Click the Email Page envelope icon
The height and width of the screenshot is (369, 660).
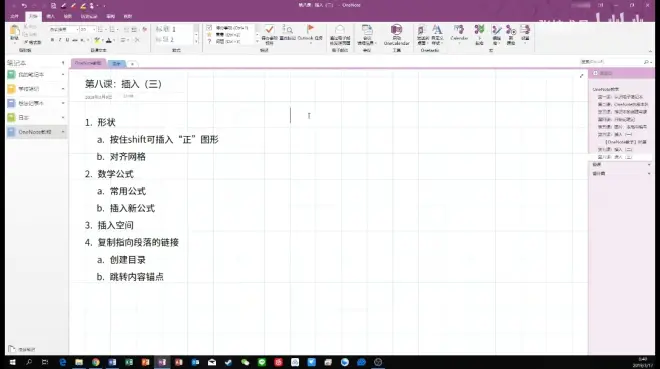point(340,29)
